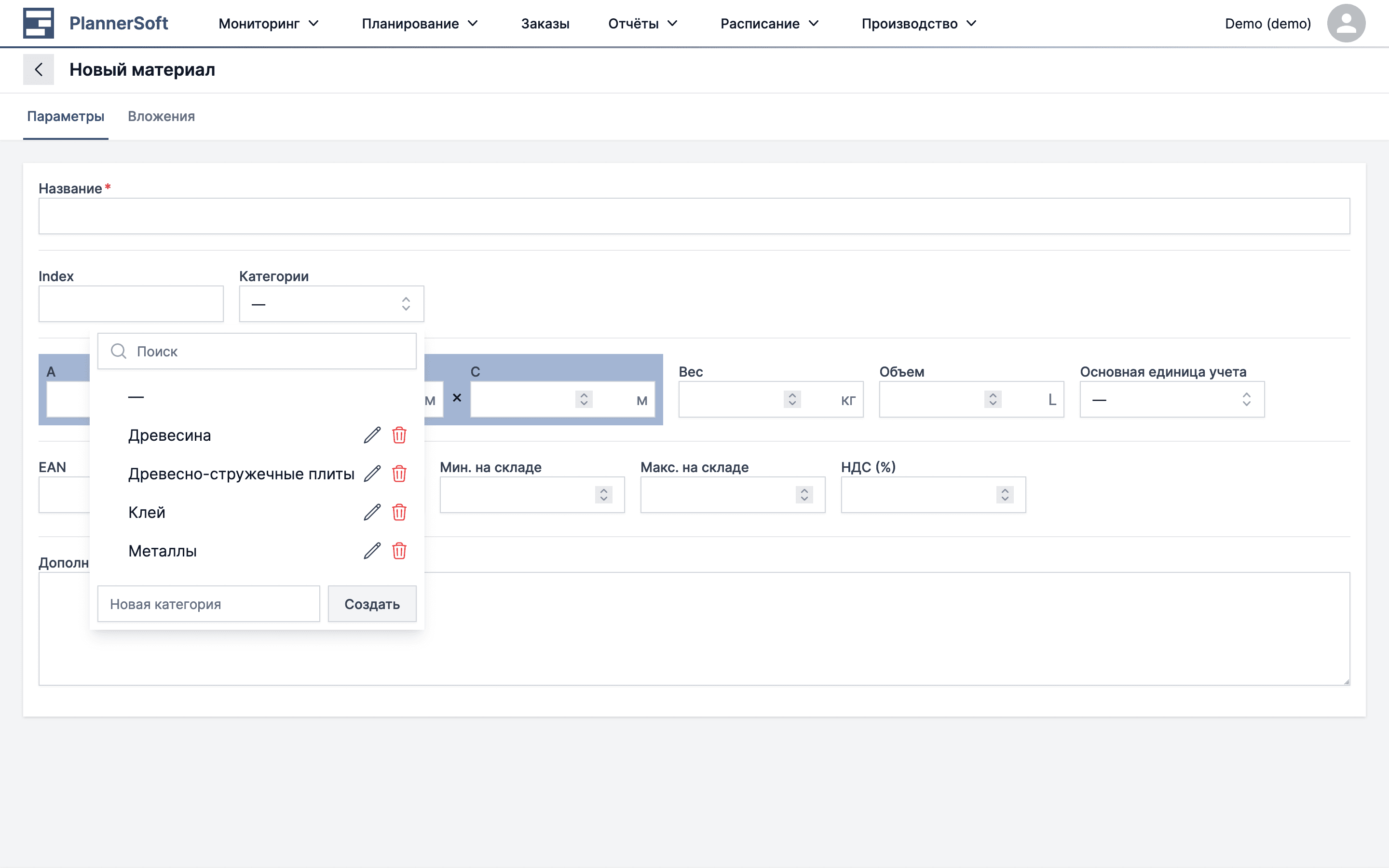Edit the Древесина category with pencil icon
The width and height of the screenshot is (1389, 868).
tap(372, 435)
